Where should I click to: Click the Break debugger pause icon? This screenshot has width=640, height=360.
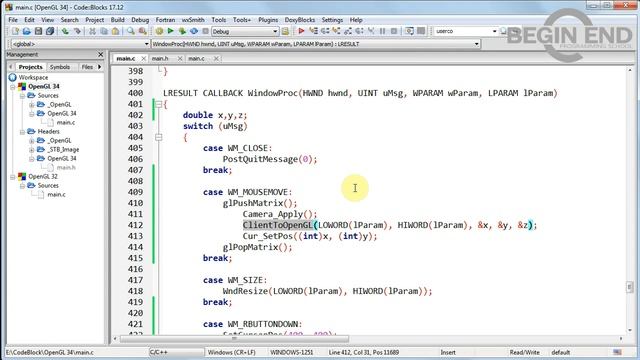pos(382,31)
